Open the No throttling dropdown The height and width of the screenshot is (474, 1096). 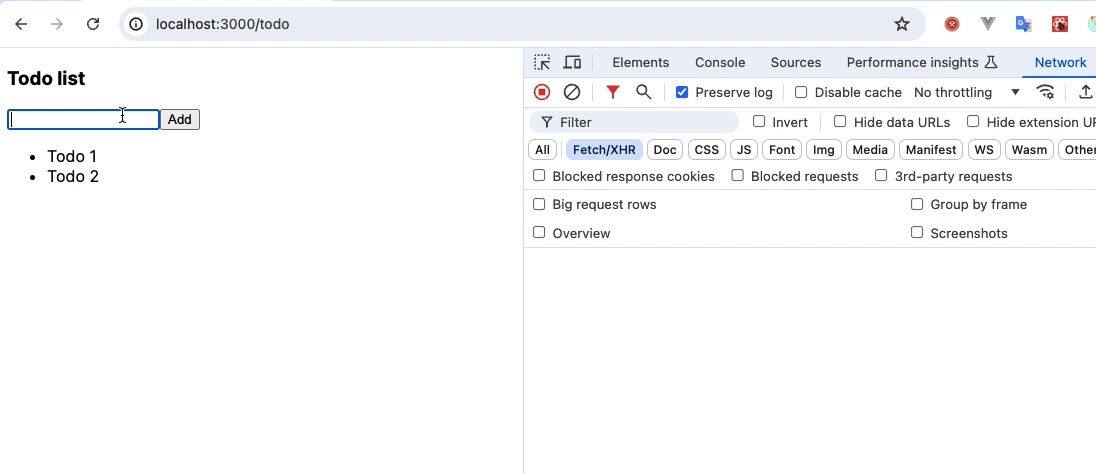click(x=967, y=92)
